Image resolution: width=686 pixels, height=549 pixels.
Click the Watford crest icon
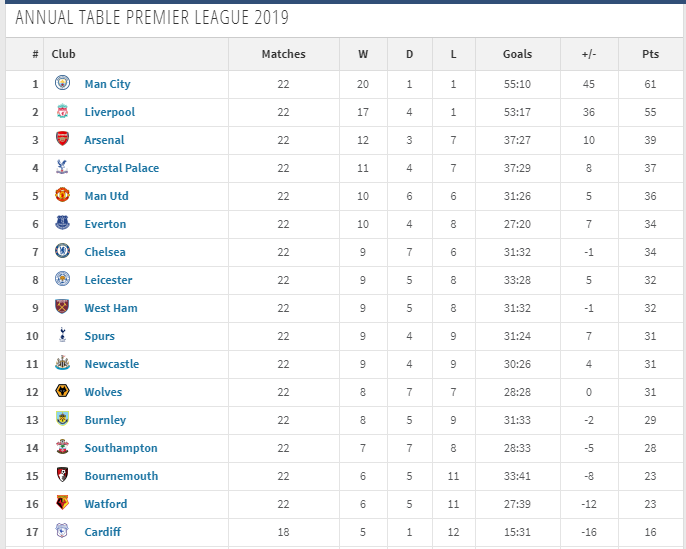(x=63, y=503)
